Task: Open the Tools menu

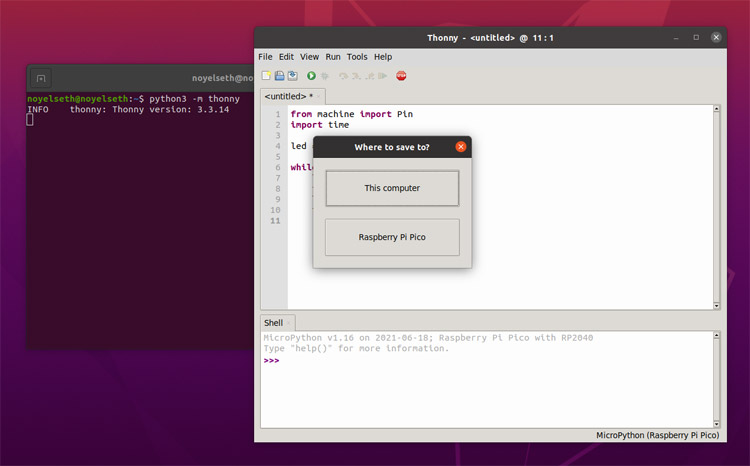Action: click(x=357, y=56)
